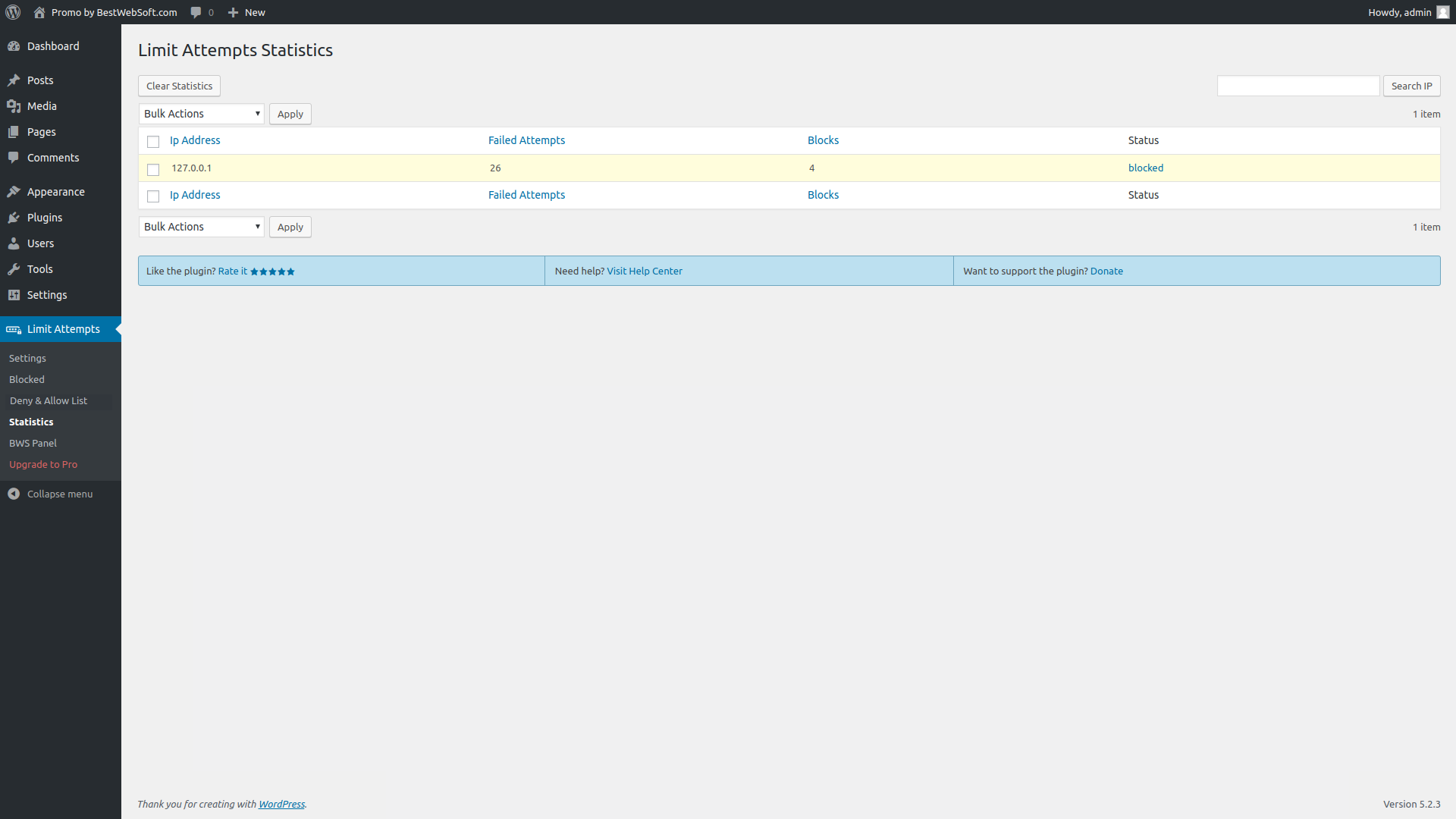Open the Blocked submenu item
1456x819 pixels.
tap(27, 379)
